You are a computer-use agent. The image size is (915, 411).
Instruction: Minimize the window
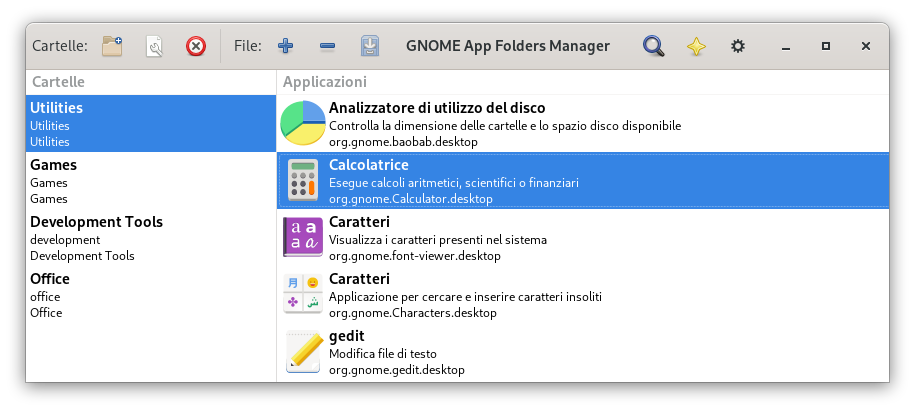pos(785,46)
